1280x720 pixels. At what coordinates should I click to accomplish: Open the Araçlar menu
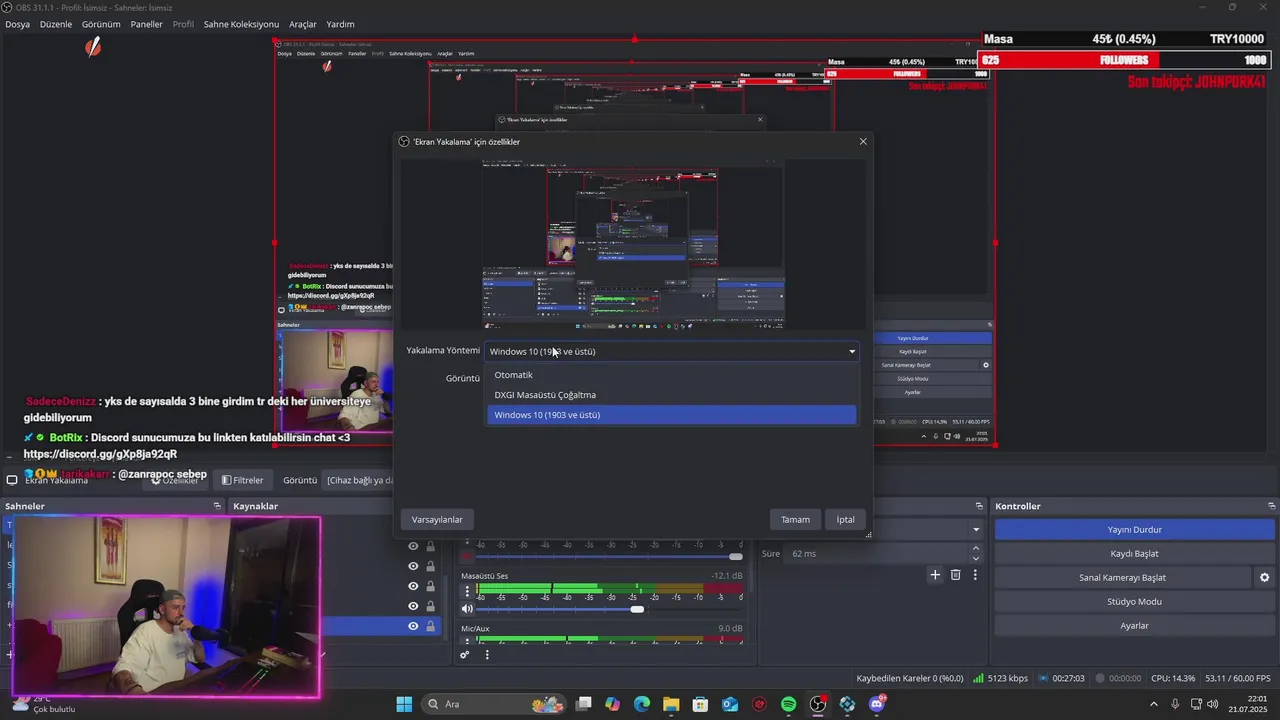303,24
